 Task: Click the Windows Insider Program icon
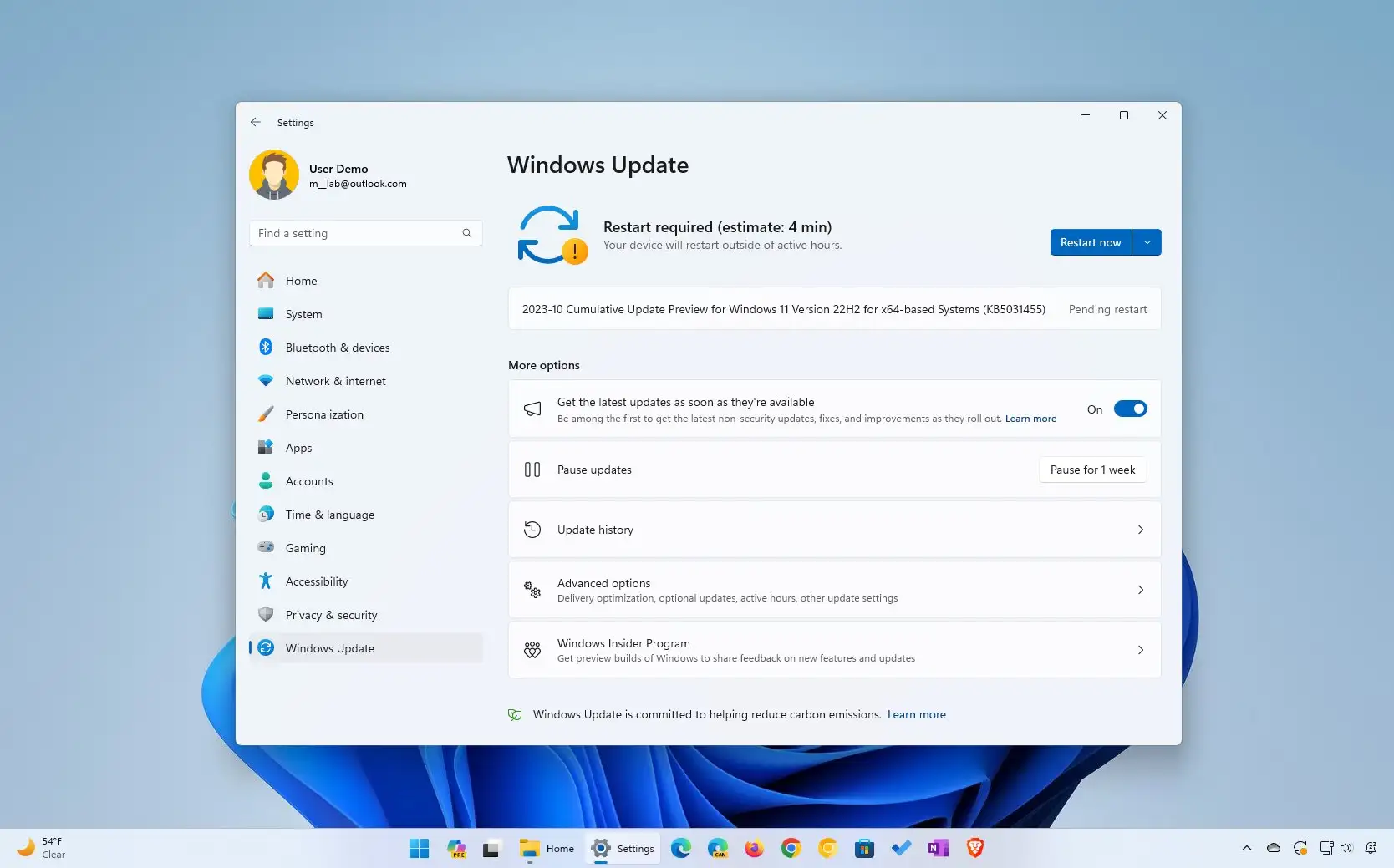pyautogui.click(x=532, y=649)
